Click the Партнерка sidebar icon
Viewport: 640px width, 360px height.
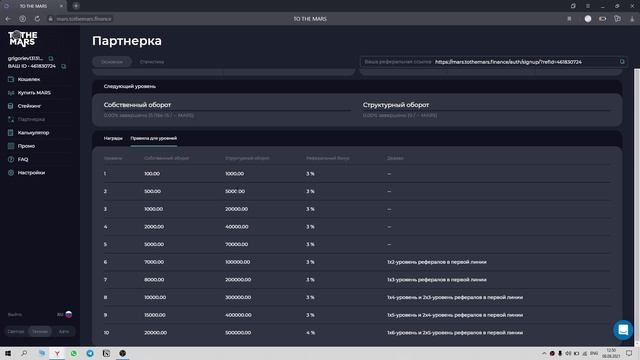tap(11, 119)
